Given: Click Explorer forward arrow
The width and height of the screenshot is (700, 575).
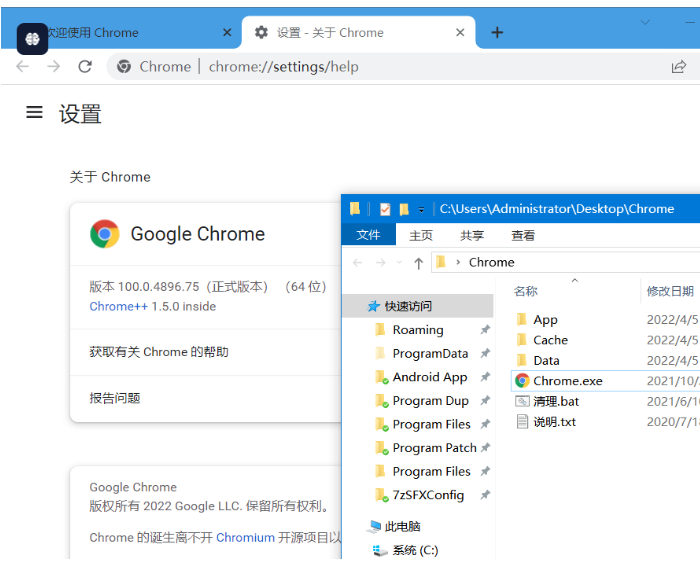Looking at the screenshot, I should click(380, 262).
